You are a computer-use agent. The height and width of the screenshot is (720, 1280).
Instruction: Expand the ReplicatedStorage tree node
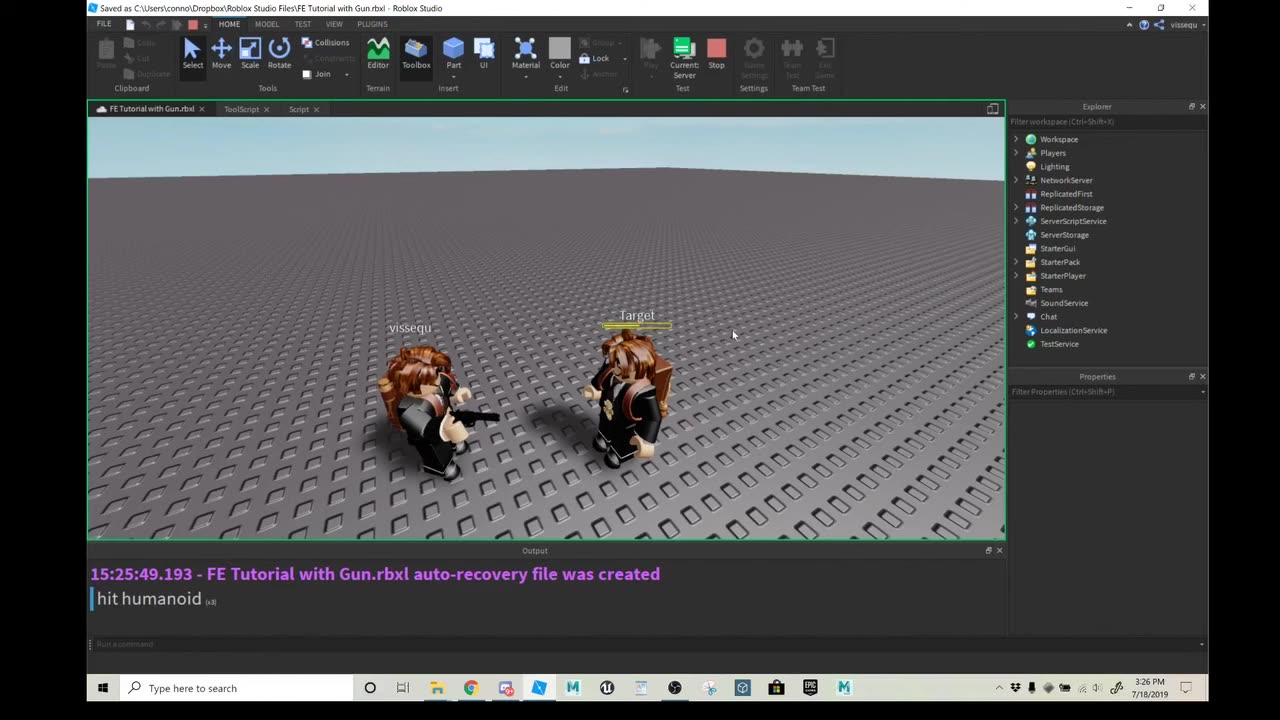[1016, 208]
